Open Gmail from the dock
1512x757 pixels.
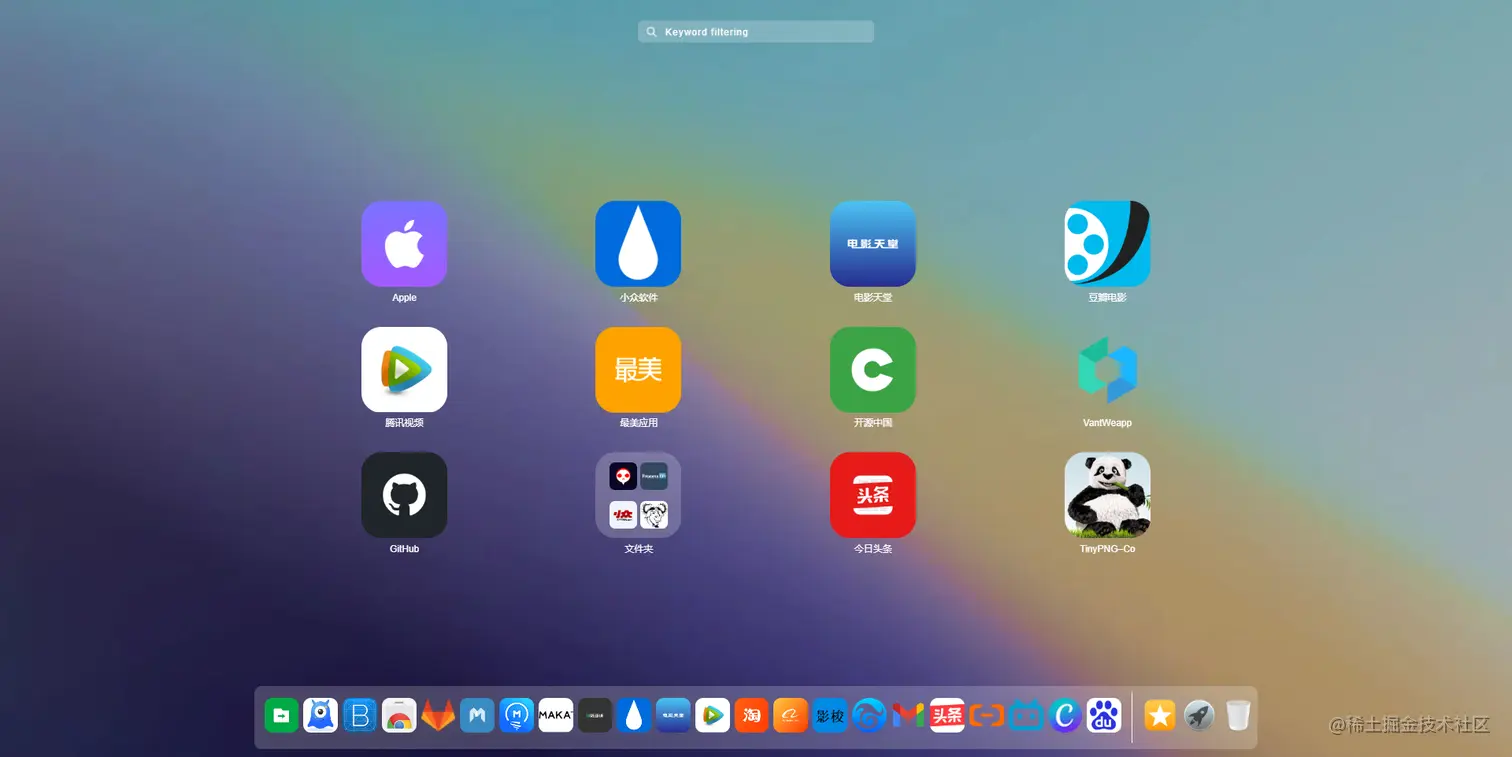pyautogui.click(x=908, y=715)
